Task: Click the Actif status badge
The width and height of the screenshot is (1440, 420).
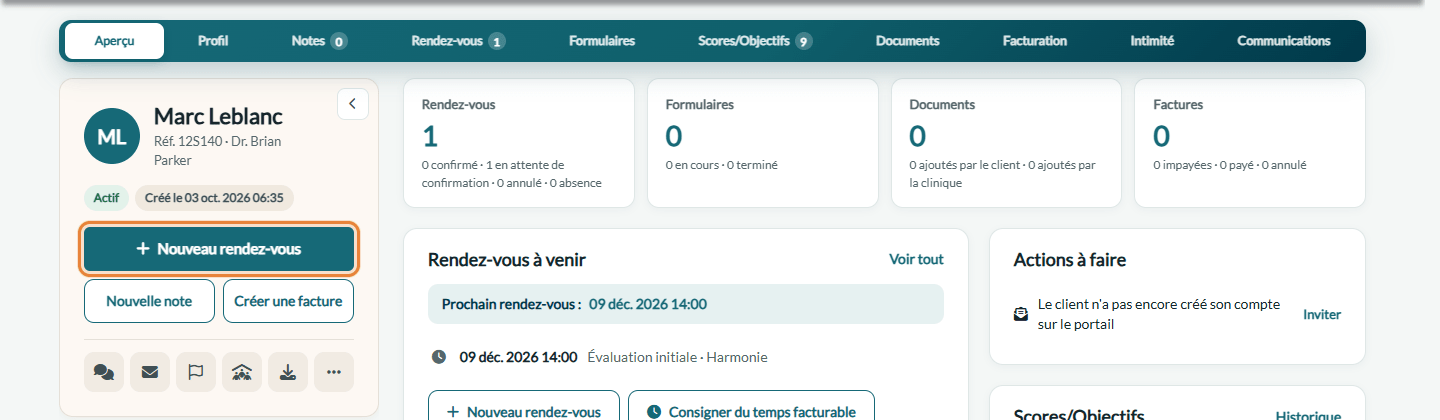Action: [x=106, y=198]
